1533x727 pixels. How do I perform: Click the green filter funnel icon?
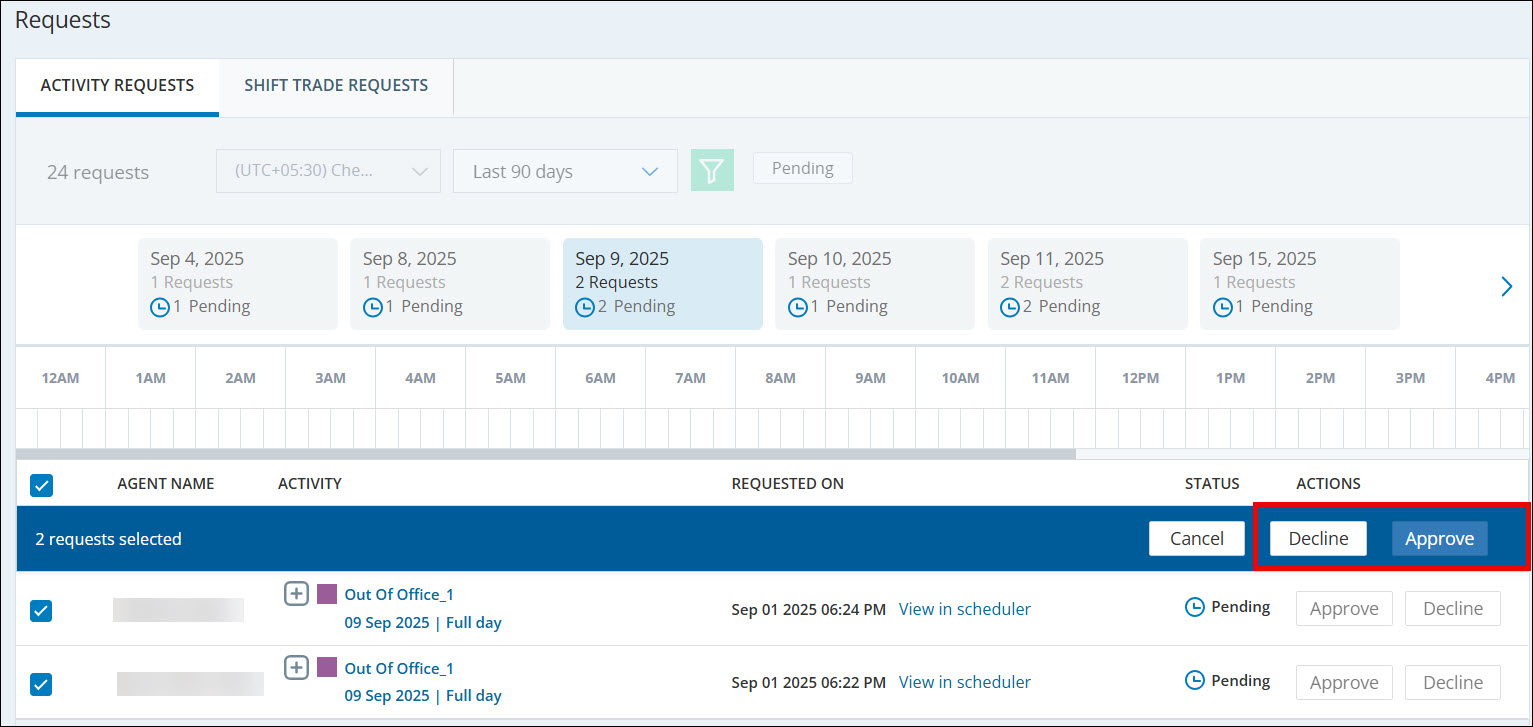pos(712,171)
